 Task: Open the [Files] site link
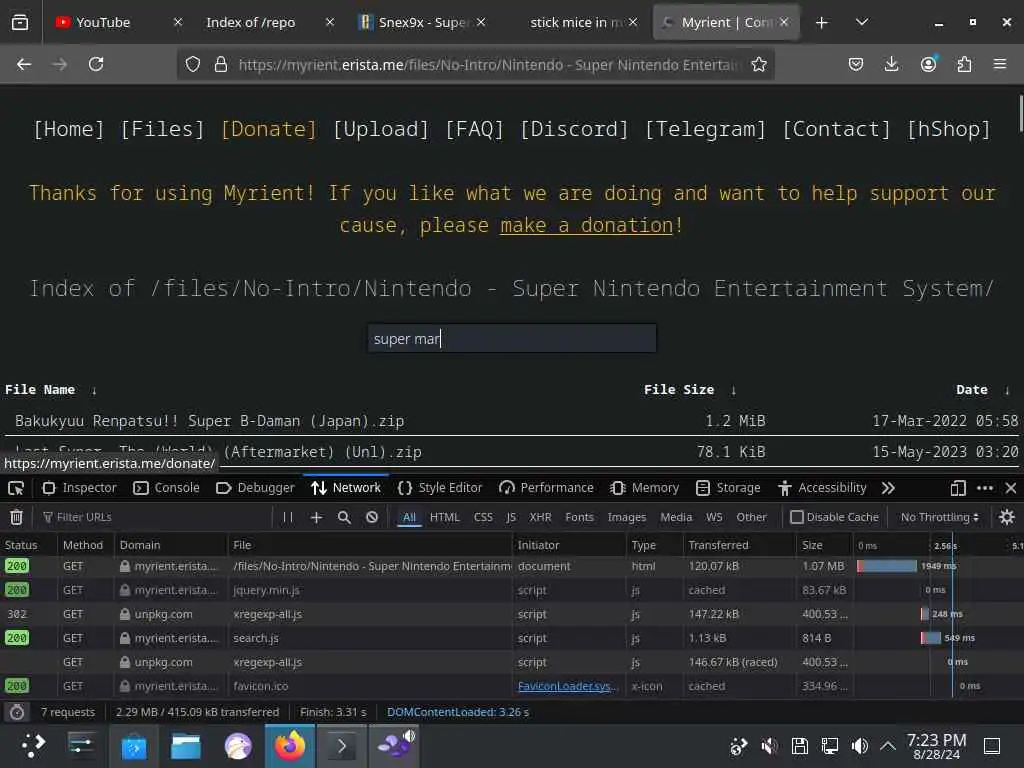162,129
